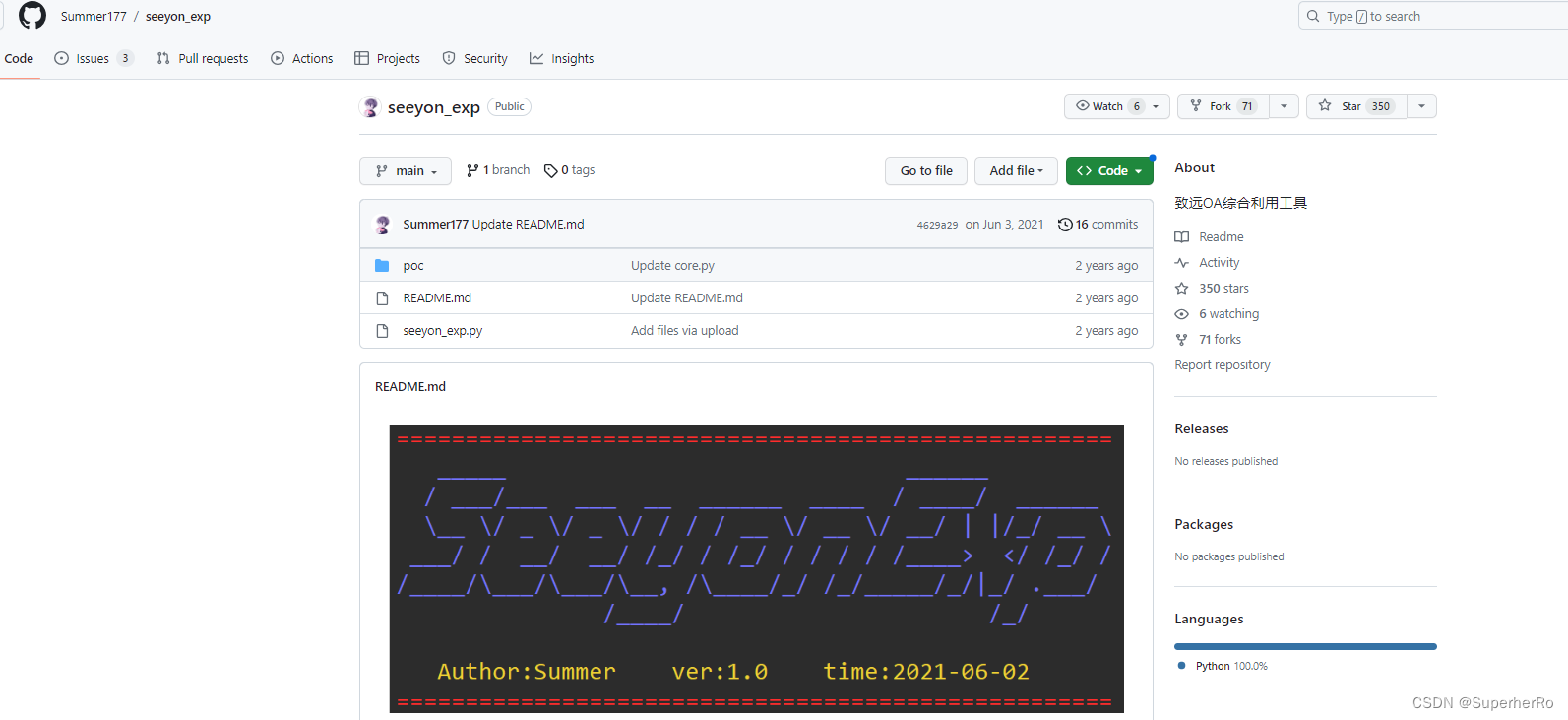Click the history clock icon beside commits
Viewport: 1568px width, 720px height.
[1065, 225]
